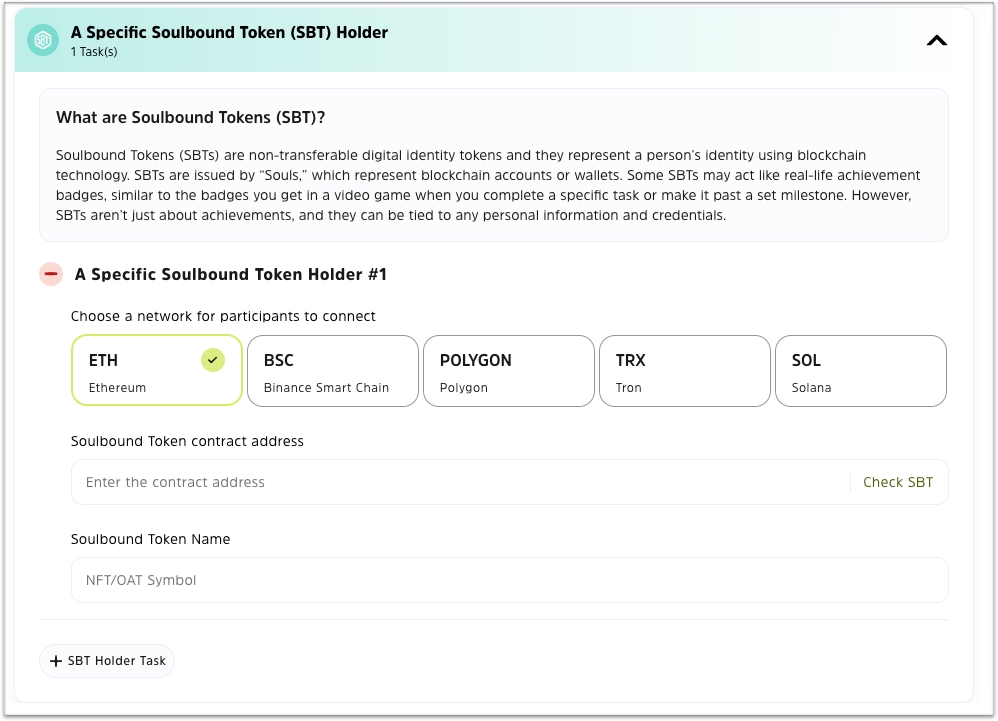Click the Soulbound Tokens description paragraph

click(488, 185)
